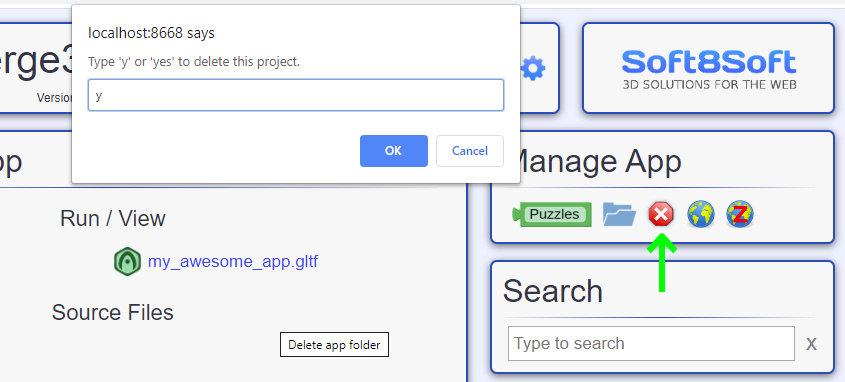Cancel the delete project dialog
845x382 pixels.
(470, 151)
